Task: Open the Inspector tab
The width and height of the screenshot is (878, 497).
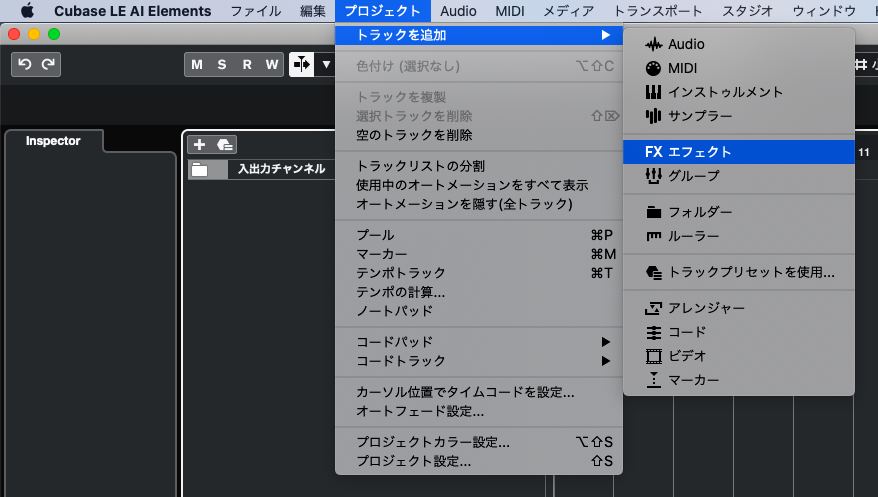Action: pyautogui.click(x=53, y=141)
